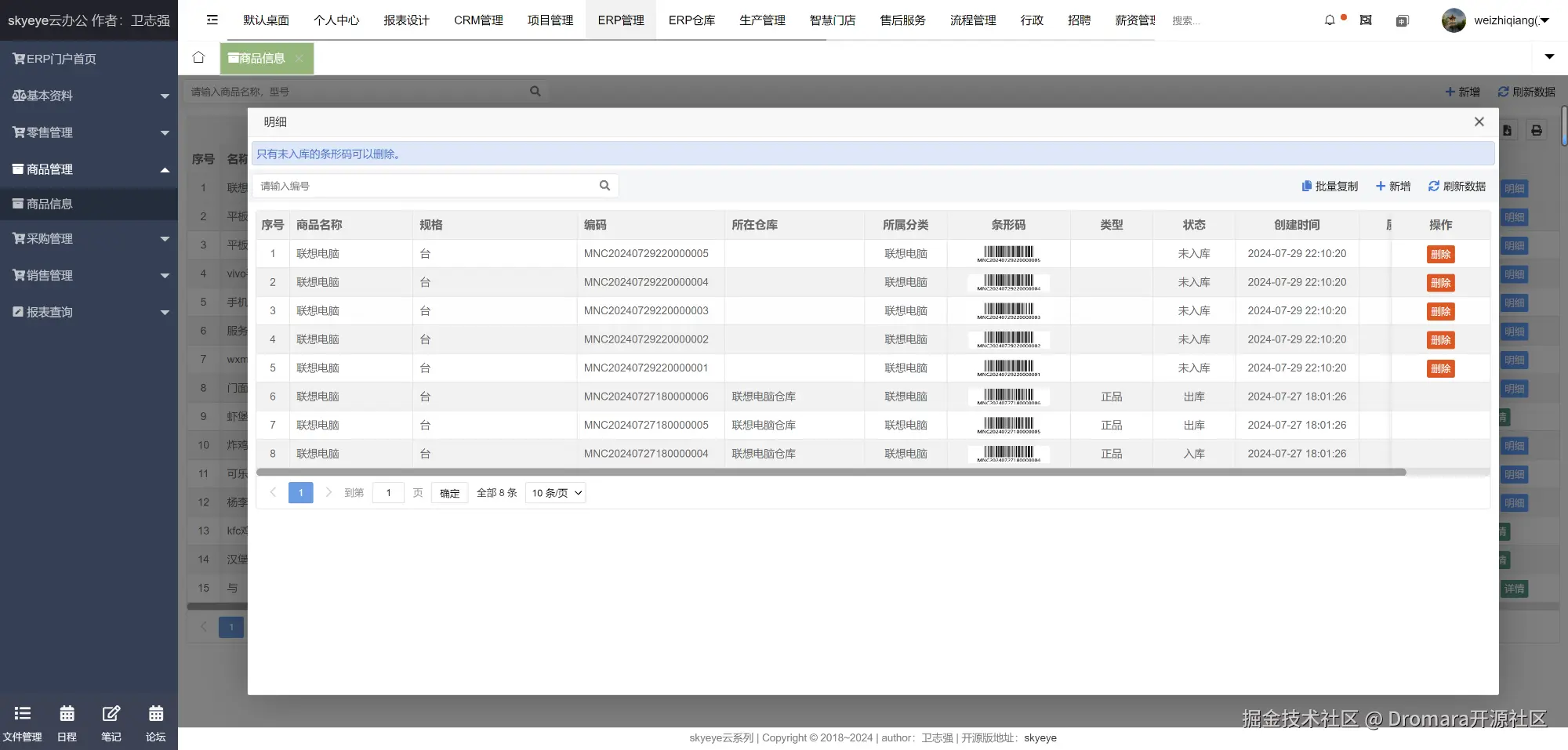Open the home tab icon
Screen dimensions: 1568x750
(x=198, y=57)
